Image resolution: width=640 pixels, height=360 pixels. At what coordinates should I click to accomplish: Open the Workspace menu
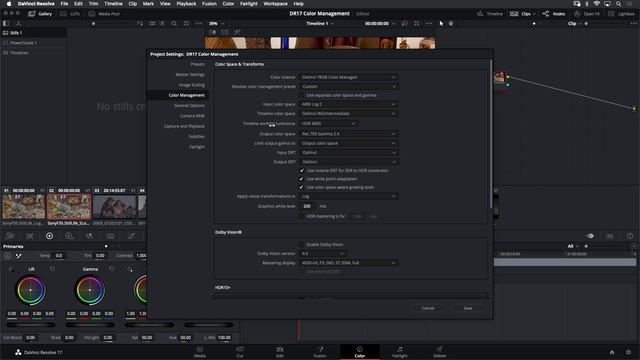coord(276,4)
